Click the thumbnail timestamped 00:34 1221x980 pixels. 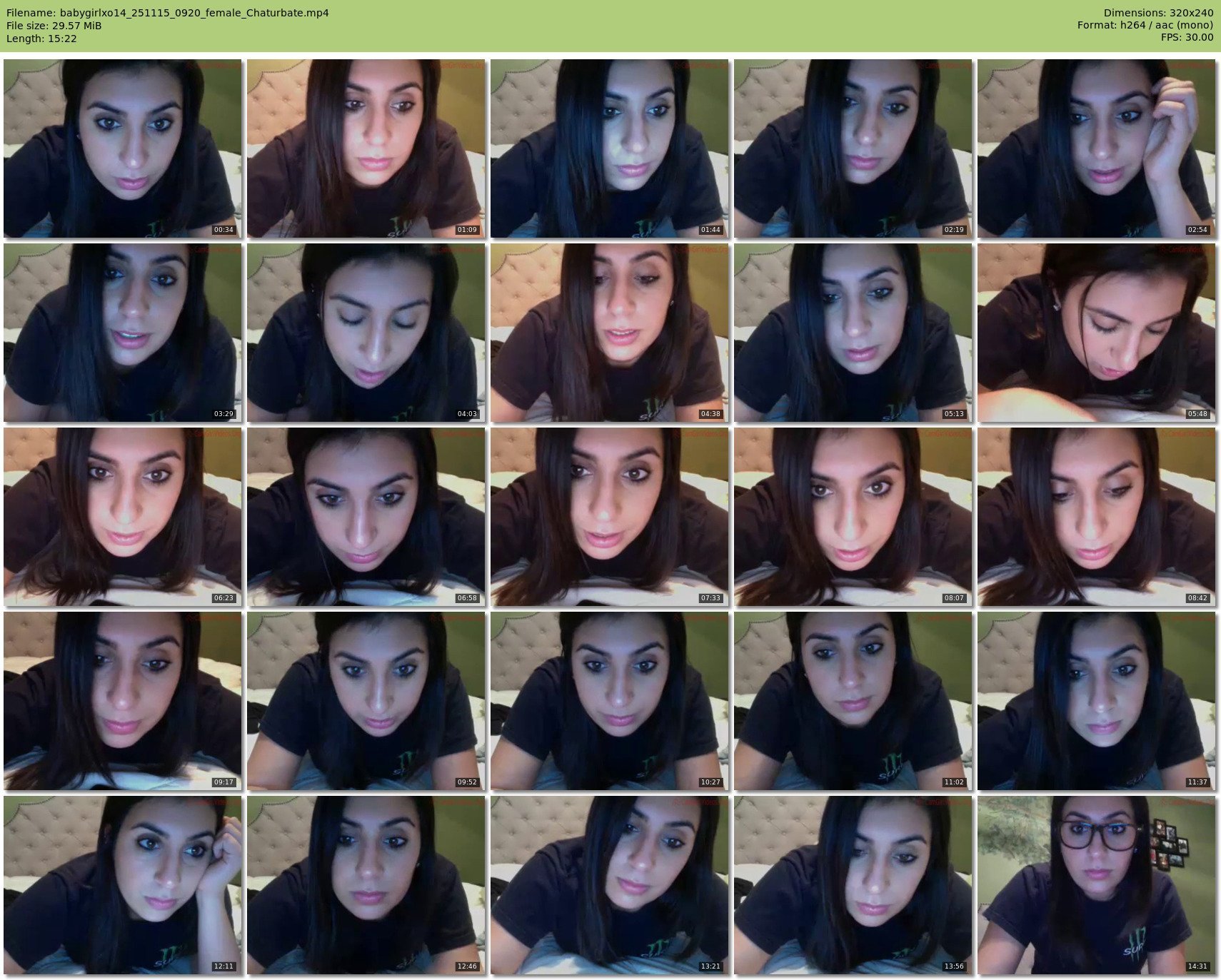[x=123, y=148]
